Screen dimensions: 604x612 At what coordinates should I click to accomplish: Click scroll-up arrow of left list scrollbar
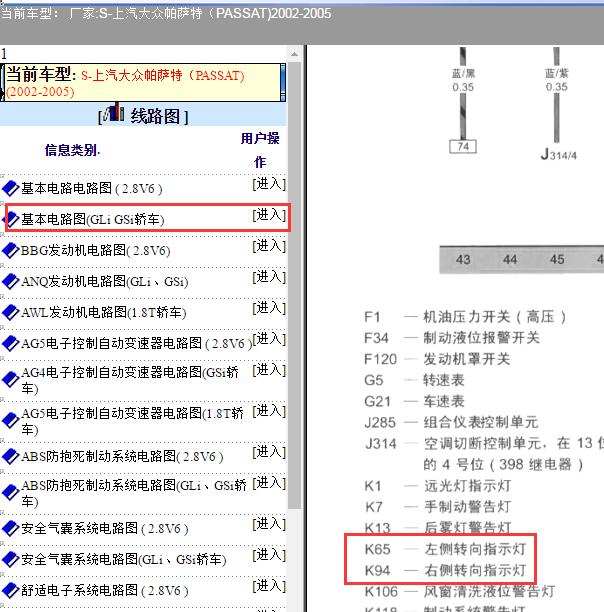(294, 54)
